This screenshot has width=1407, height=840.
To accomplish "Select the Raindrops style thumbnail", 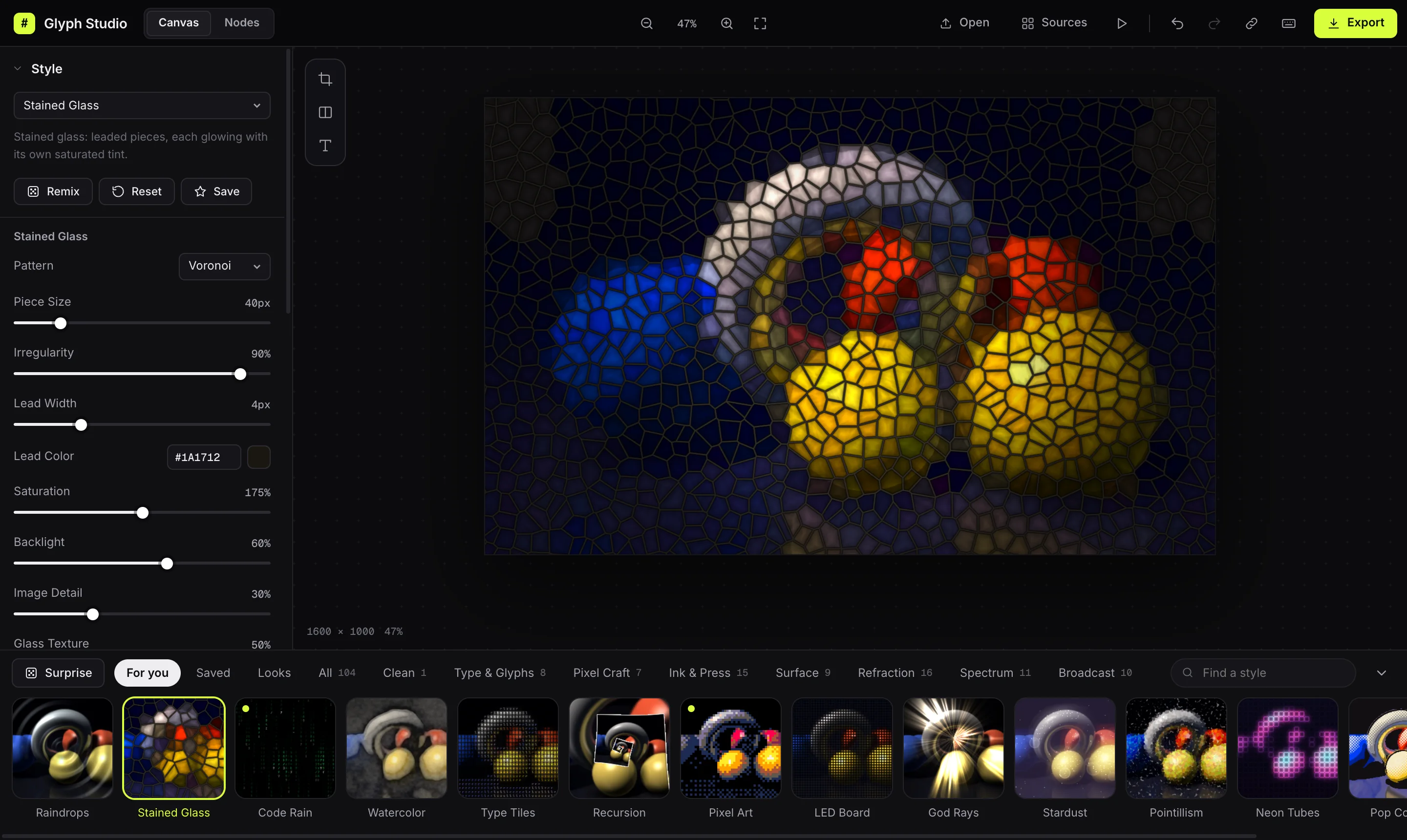I will (62, 748).
